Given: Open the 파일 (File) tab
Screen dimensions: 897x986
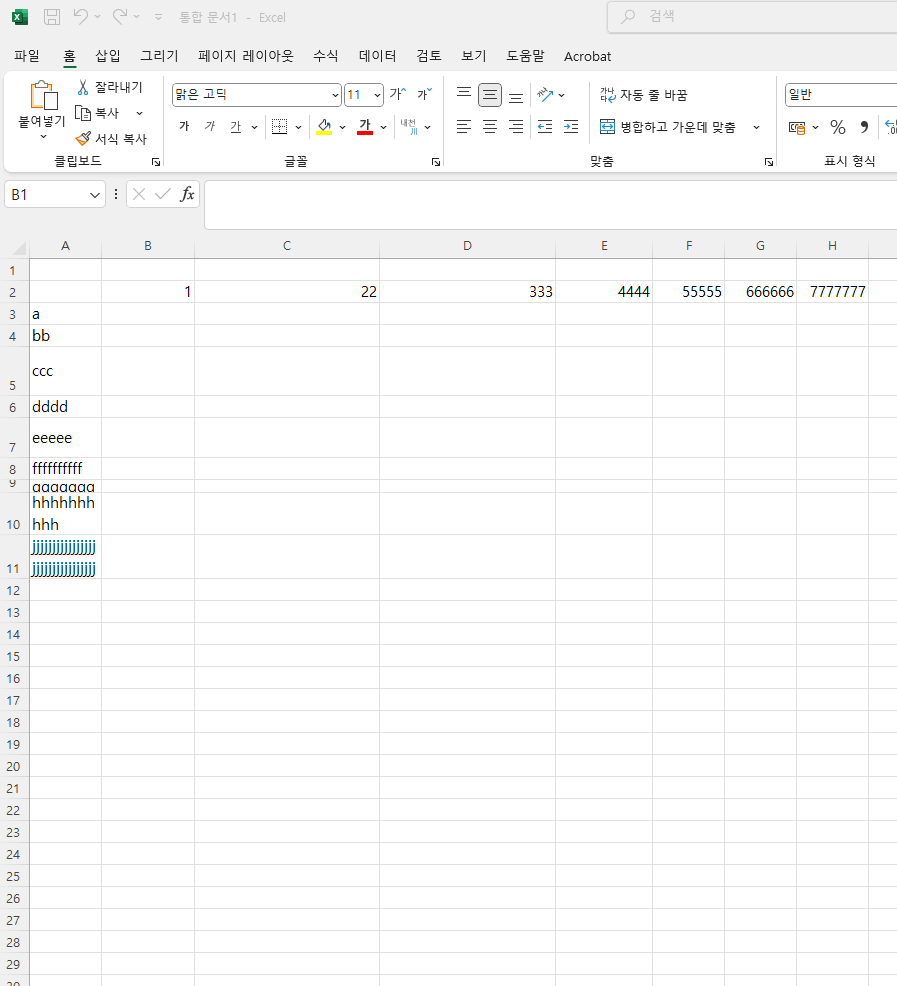Looking at the screenshot, I should [x=27, y=56].
